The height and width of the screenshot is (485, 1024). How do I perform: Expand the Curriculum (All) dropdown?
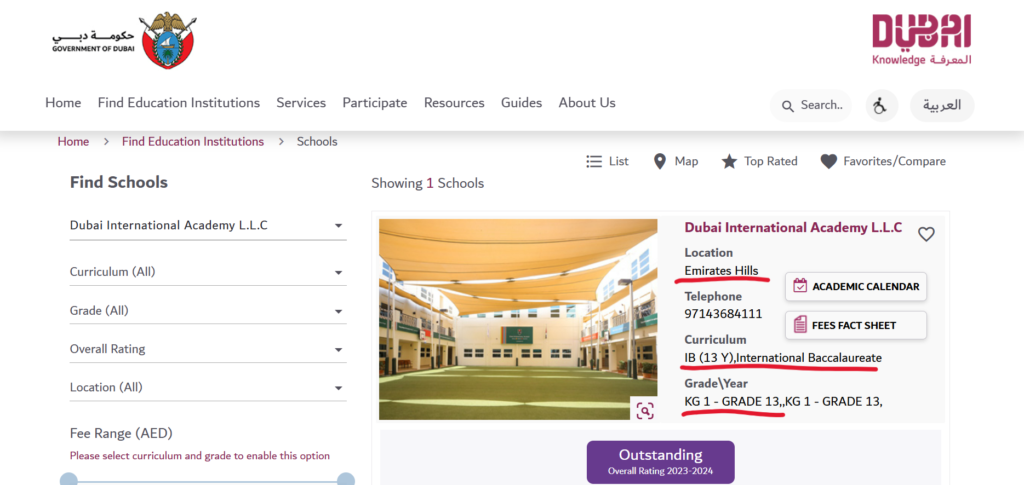[208, 272]
